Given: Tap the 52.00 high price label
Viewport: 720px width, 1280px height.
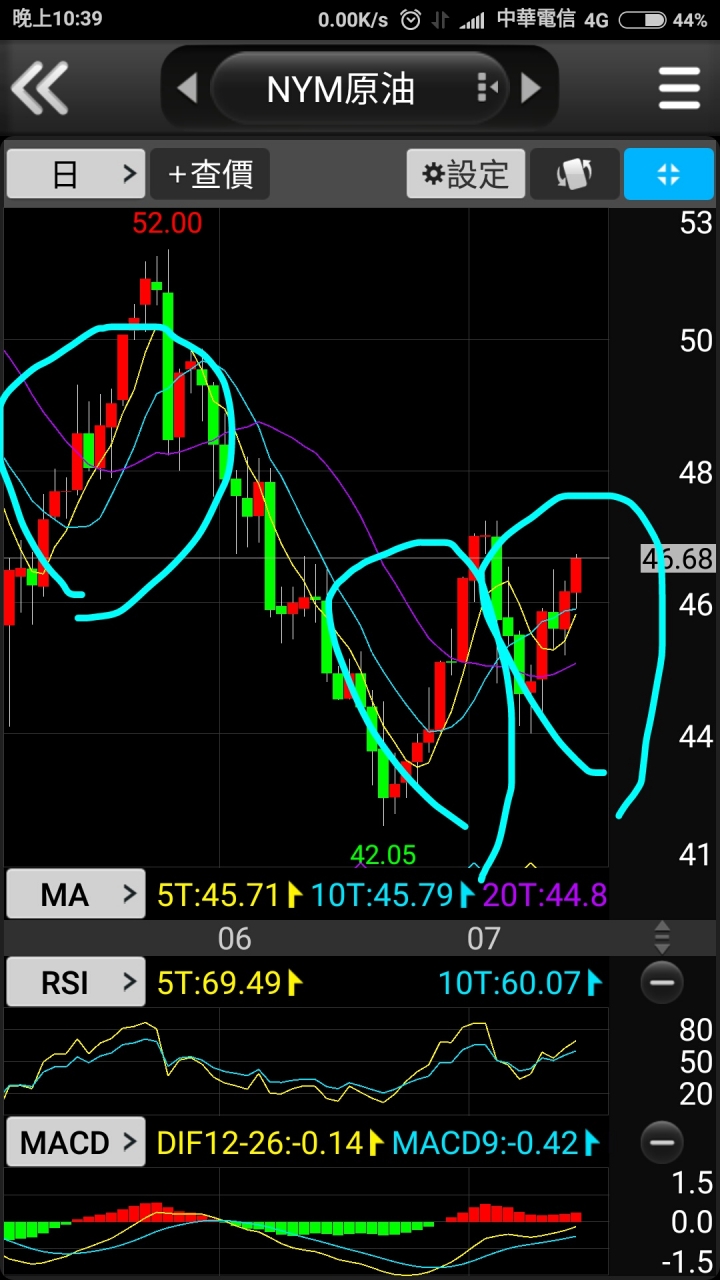Looking at the screenshot, I should (167, 223).
